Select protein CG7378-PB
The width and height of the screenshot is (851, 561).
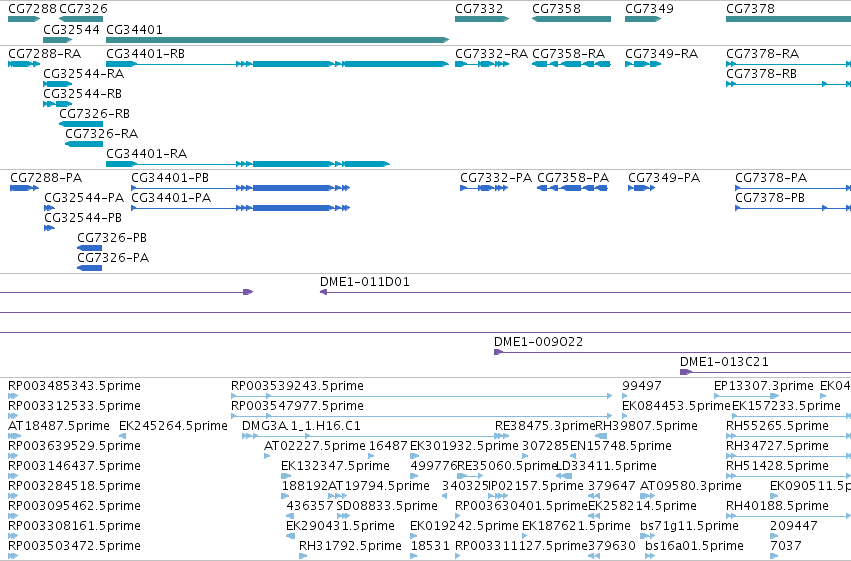(770, 198)
